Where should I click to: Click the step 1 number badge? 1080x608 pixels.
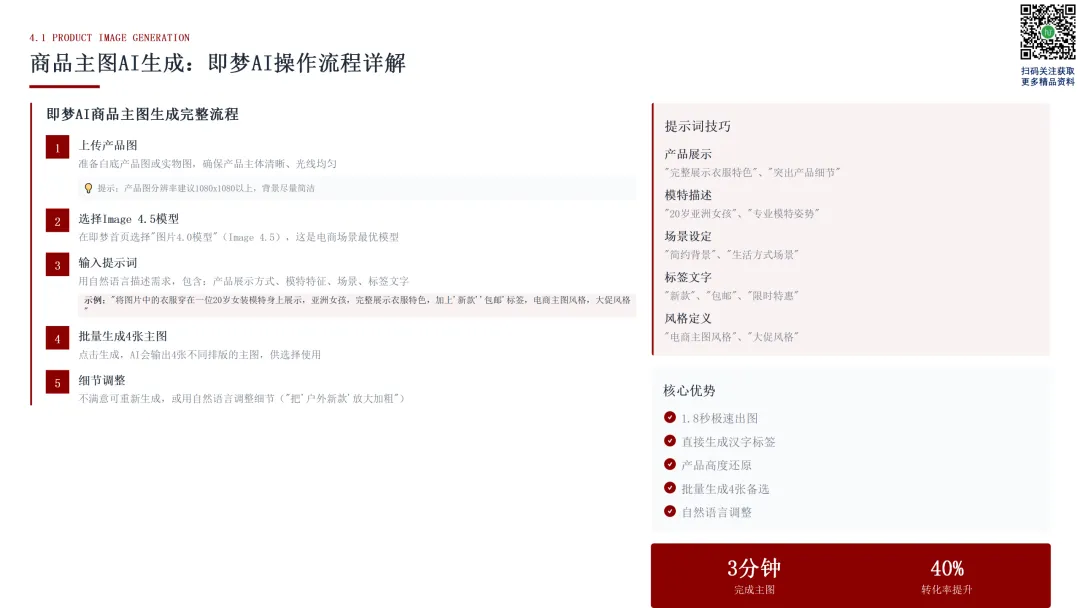pyautogui.click(x=57, y=147)
